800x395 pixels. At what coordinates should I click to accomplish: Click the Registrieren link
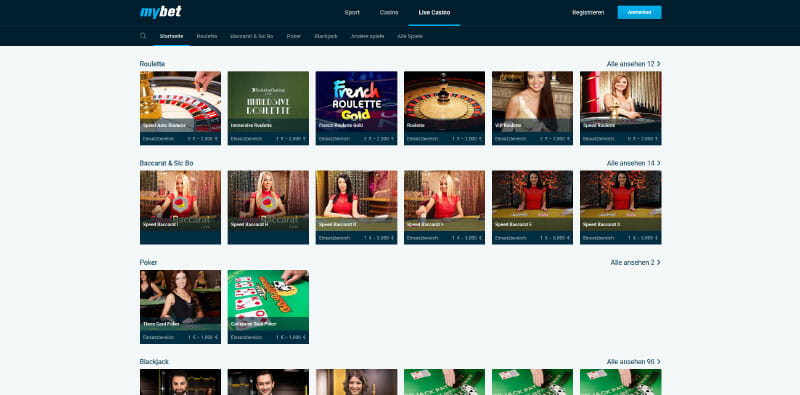588,13
